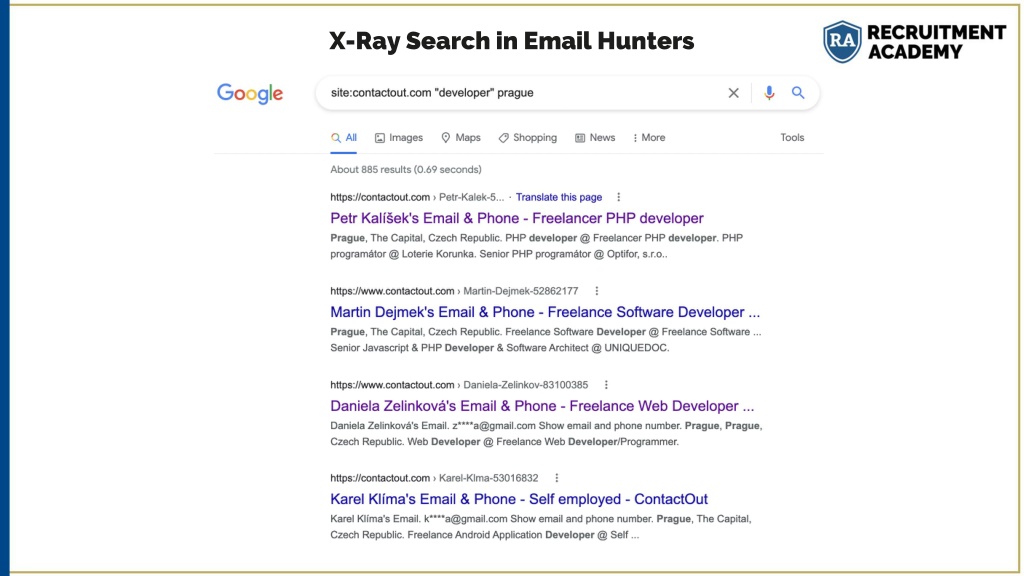The height and width of the screenshot is (576, 1024).
Task: Open the Shopping tab
Action: tap(528, 138)
